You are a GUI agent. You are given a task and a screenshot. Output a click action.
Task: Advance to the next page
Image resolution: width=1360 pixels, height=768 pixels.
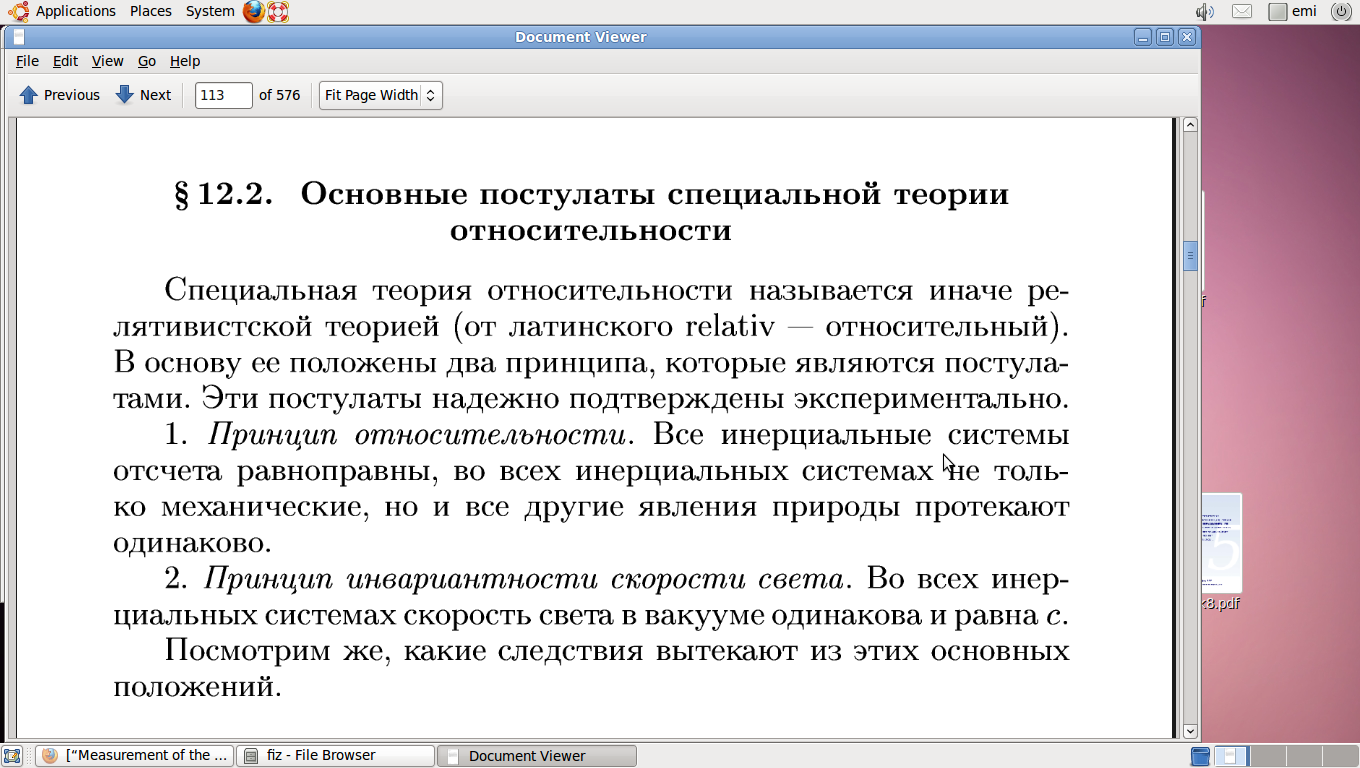click(x=144, y=95)
